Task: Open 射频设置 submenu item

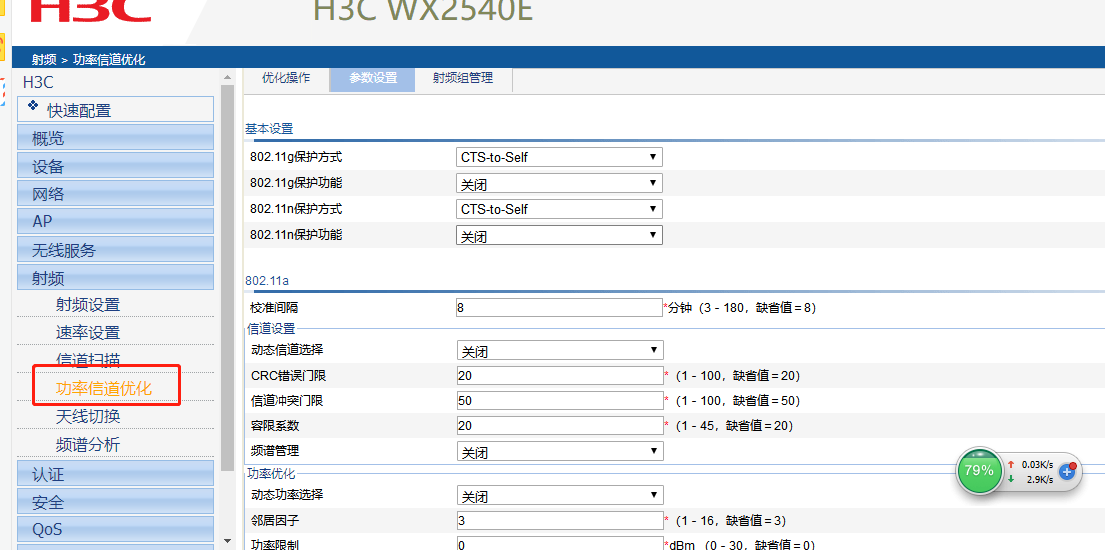Action: pyautogui.click(x=87, y=305)
